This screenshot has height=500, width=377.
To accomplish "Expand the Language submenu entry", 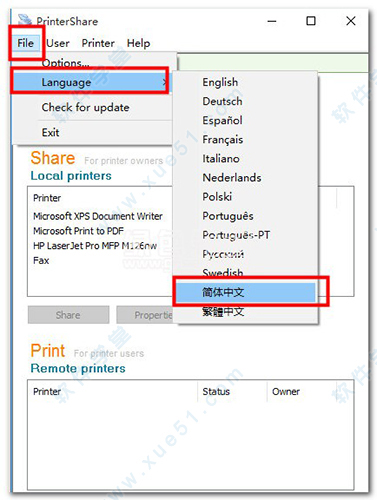I will pyautogui.click(x=93, y=82).
